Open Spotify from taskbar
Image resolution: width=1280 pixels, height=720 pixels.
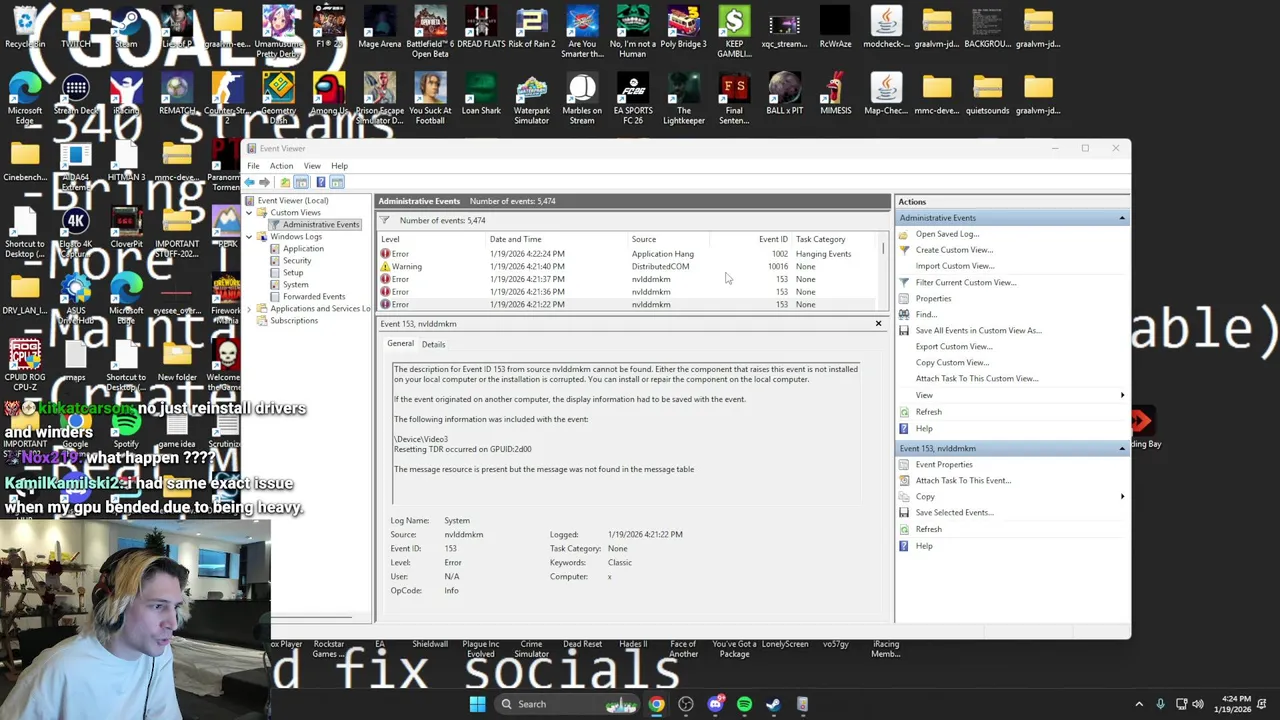[x=744, y=704]
